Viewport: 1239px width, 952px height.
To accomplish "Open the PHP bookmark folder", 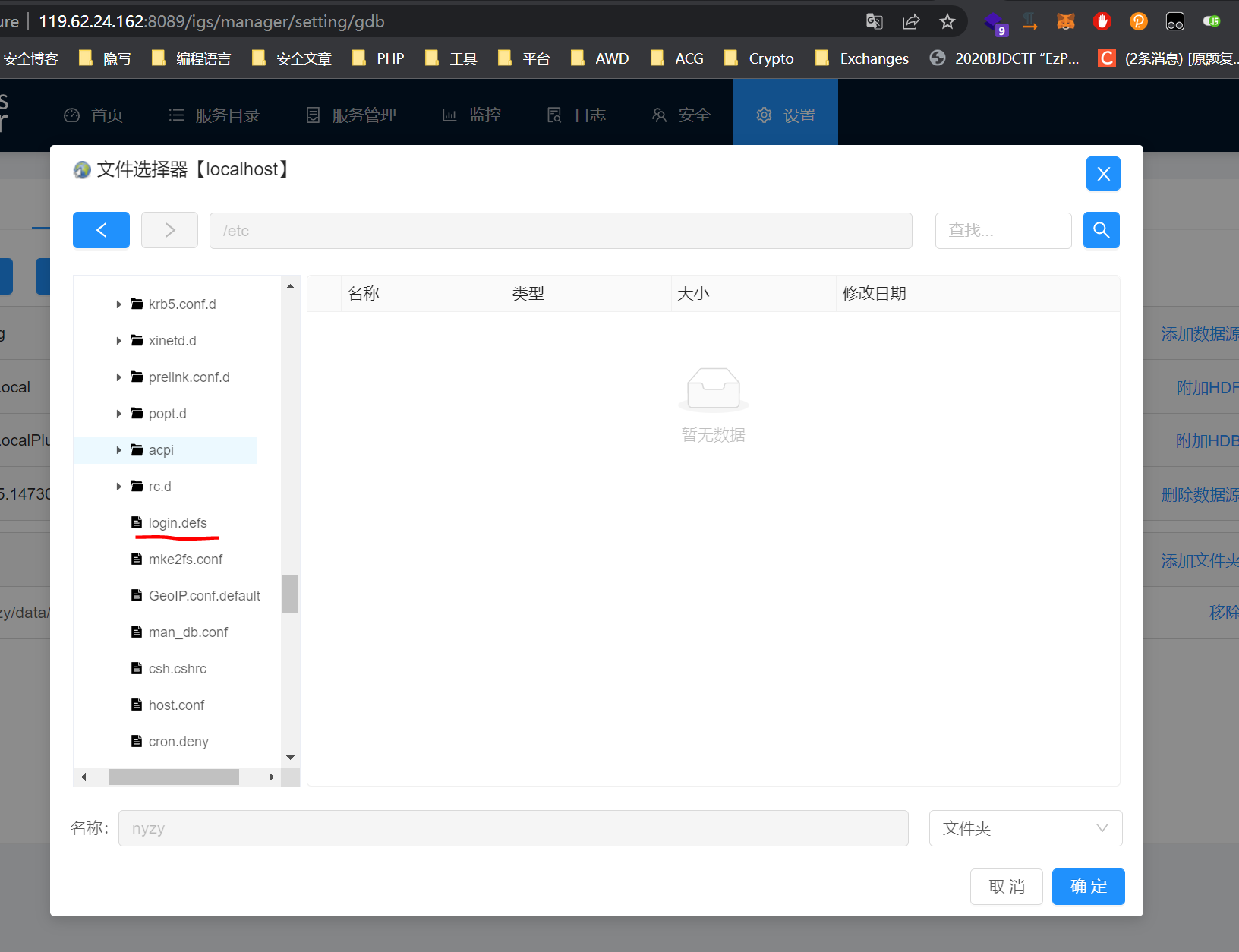I will pyautogui.click(x=378, y=58).
